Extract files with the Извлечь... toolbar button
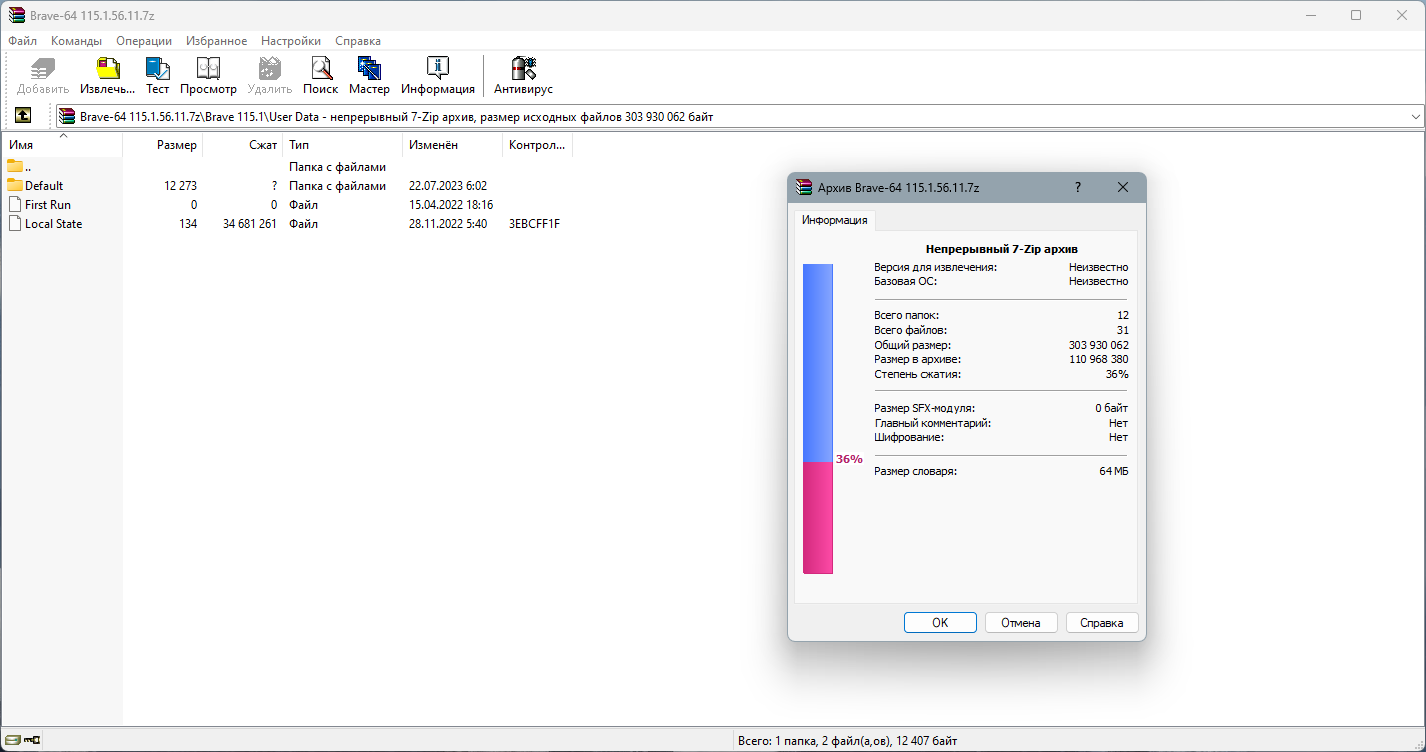Screen dimensions: 1426x752 (x=107, y=76)
